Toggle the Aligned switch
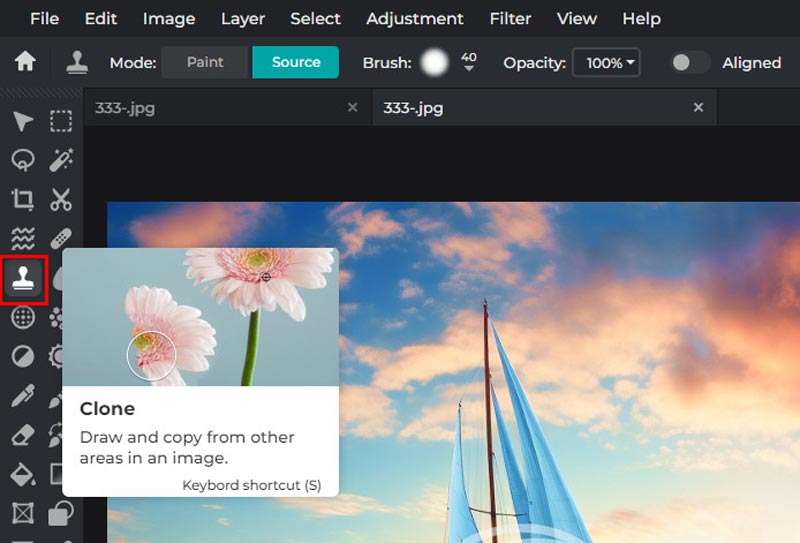The width and height of the screenshot is (800, 543). click(689, 63)
